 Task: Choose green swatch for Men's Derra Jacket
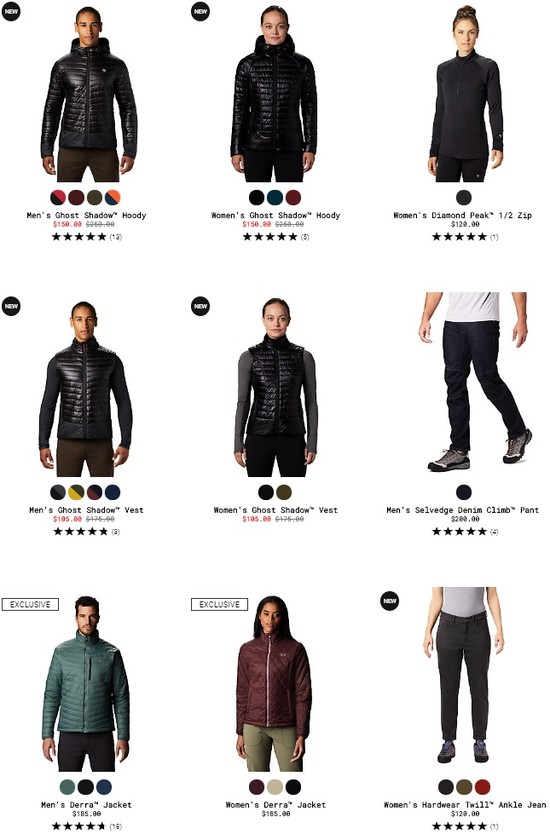coord(68,787)
